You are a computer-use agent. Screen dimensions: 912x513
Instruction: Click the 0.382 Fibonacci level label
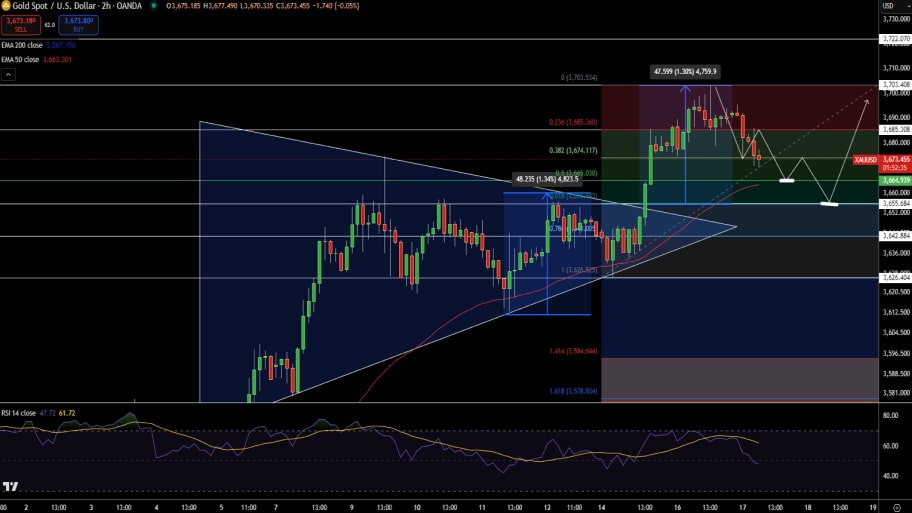574,150
